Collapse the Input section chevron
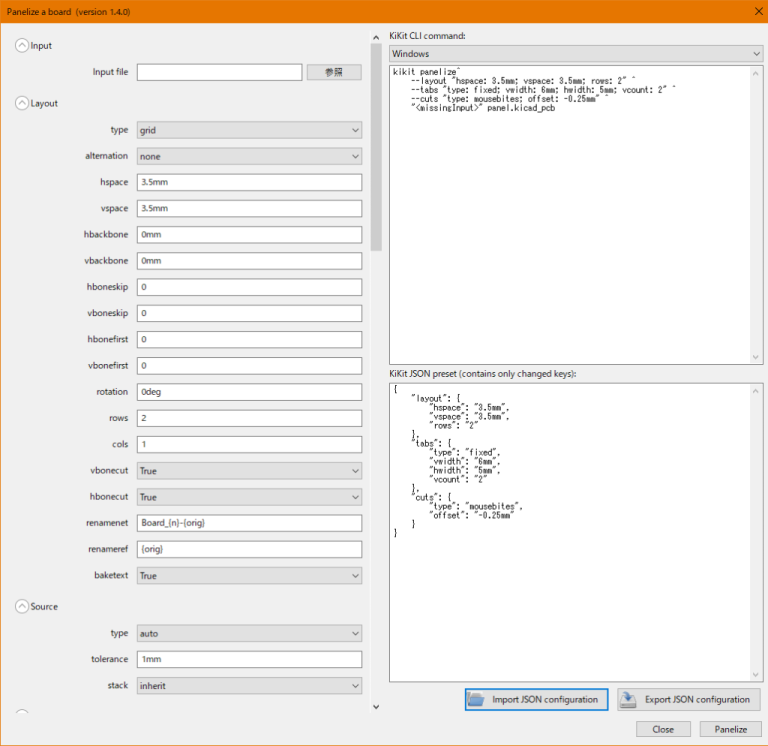Image resolution: width=768 pixels, height=746 pixels. [22, 46]
